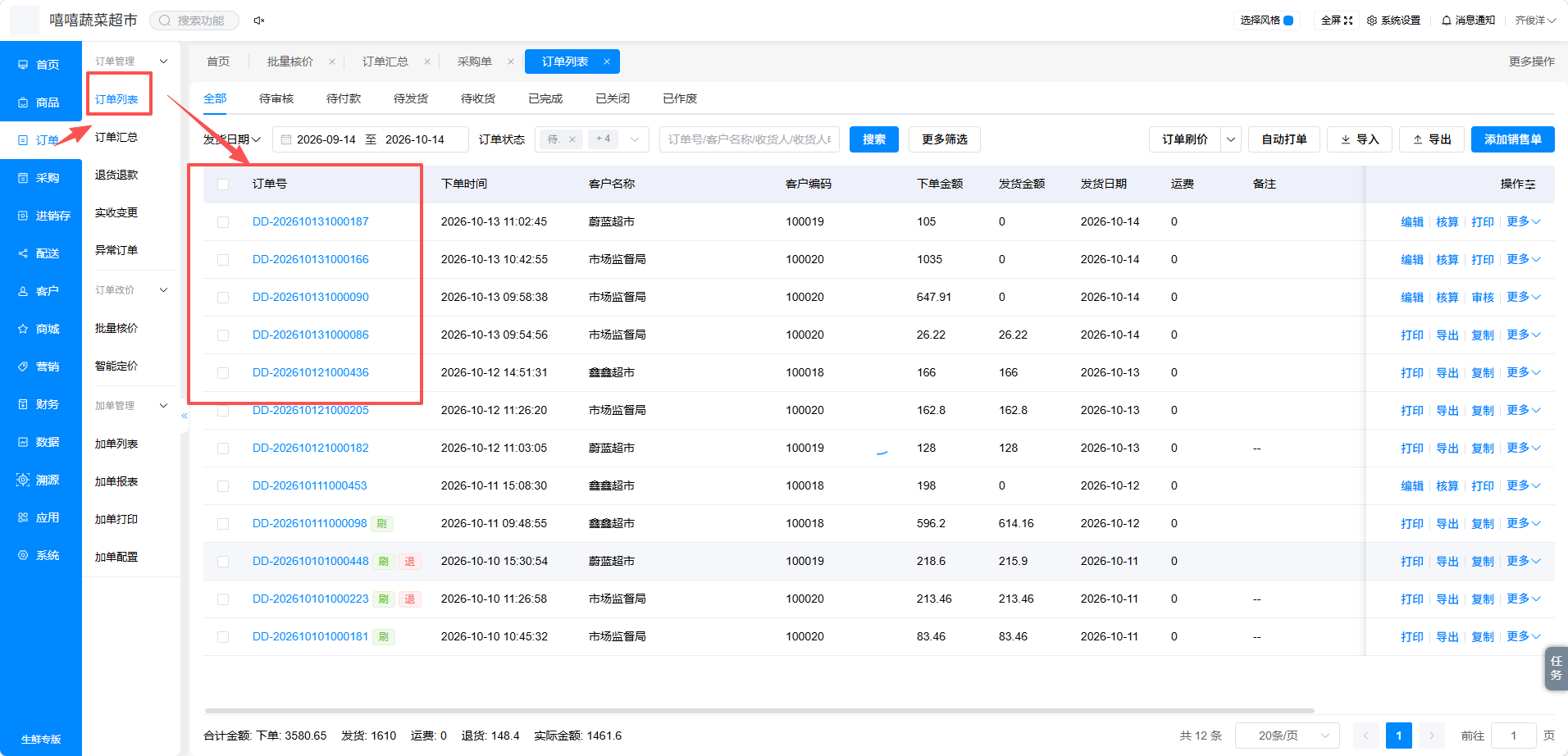Switch to 待审核 status tab
The width and height of the screenshot is (1568, 756).
(x=276, y=98)
